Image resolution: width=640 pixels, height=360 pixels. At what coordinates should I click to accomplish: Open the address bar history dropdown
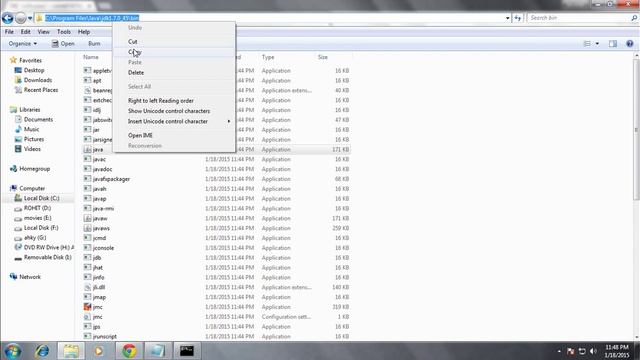(507, 18)
